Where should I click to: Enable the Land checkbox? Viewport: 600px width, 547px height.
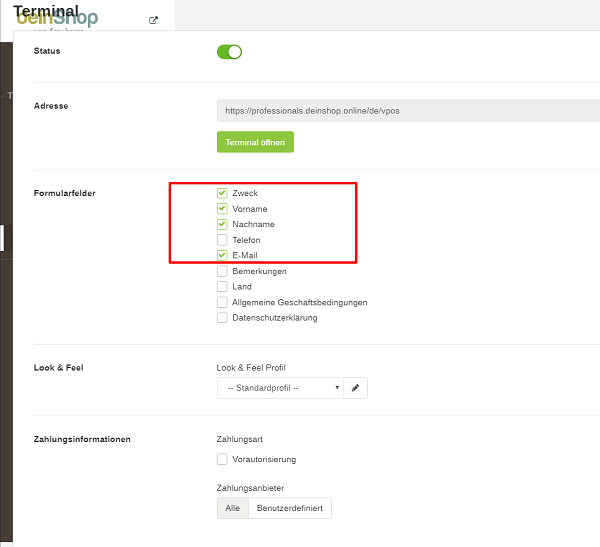click(222, 286)
